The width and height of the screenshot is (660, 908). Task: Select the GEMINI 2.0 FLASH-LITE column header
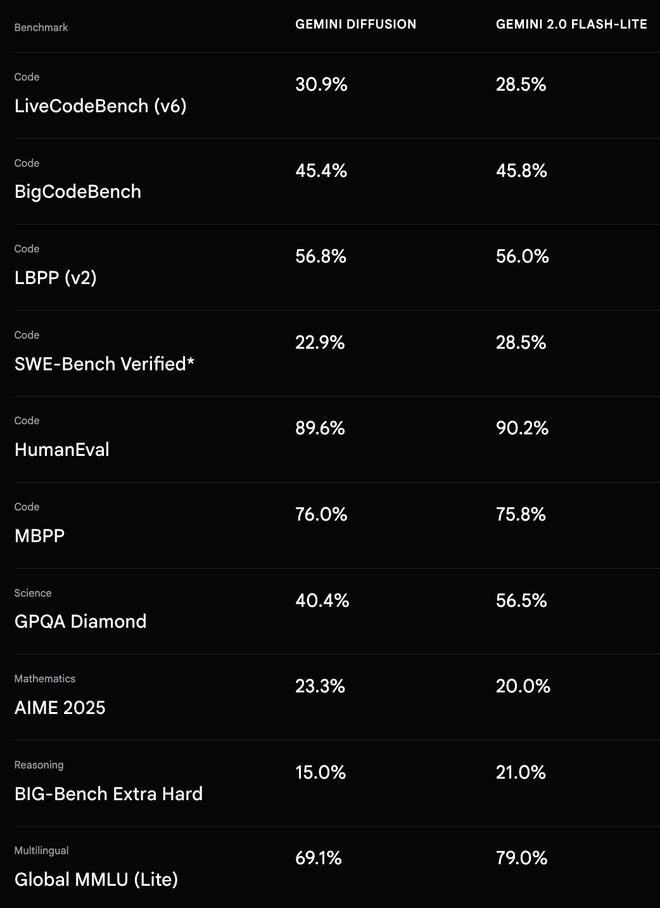[x=571, y=24]
